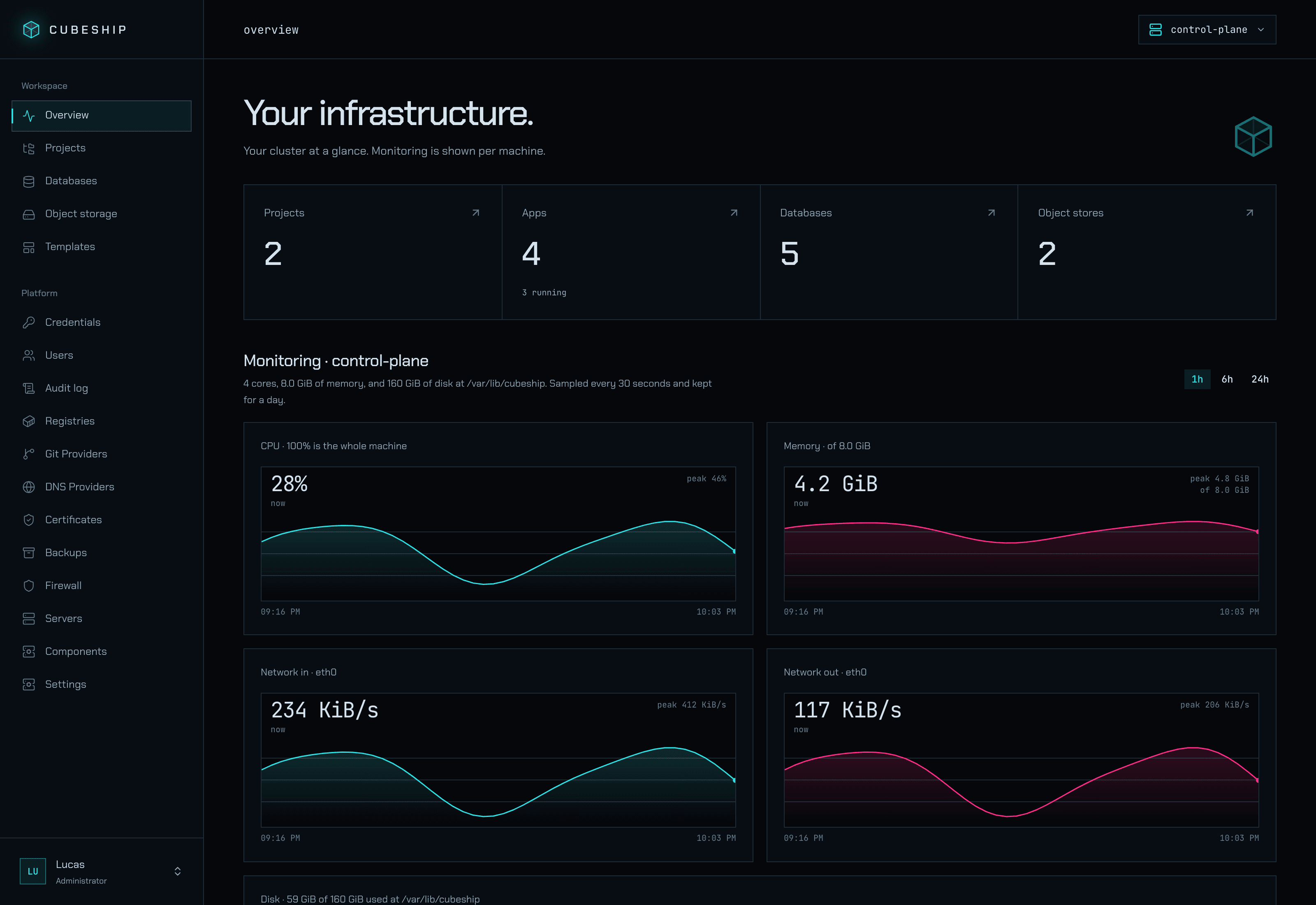Go to Overview in the sidebar
Image resolution: width=1316 pixels, height=905 pixels.
(102, 116)
